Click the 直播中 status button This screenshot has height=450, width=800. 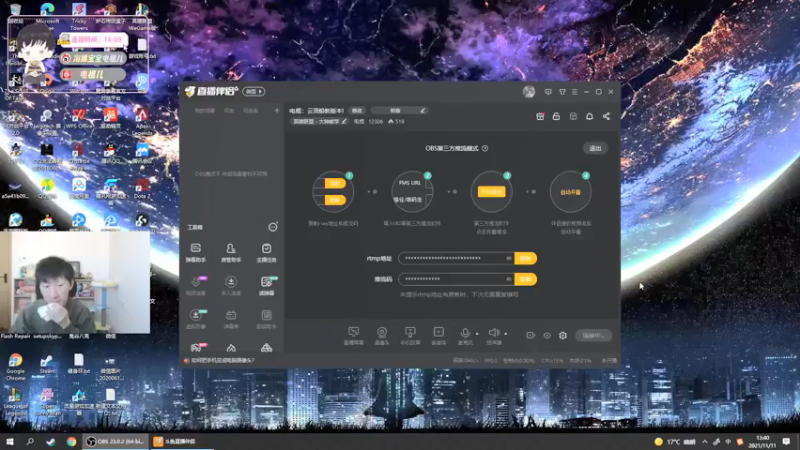click(x=593, y=336)
